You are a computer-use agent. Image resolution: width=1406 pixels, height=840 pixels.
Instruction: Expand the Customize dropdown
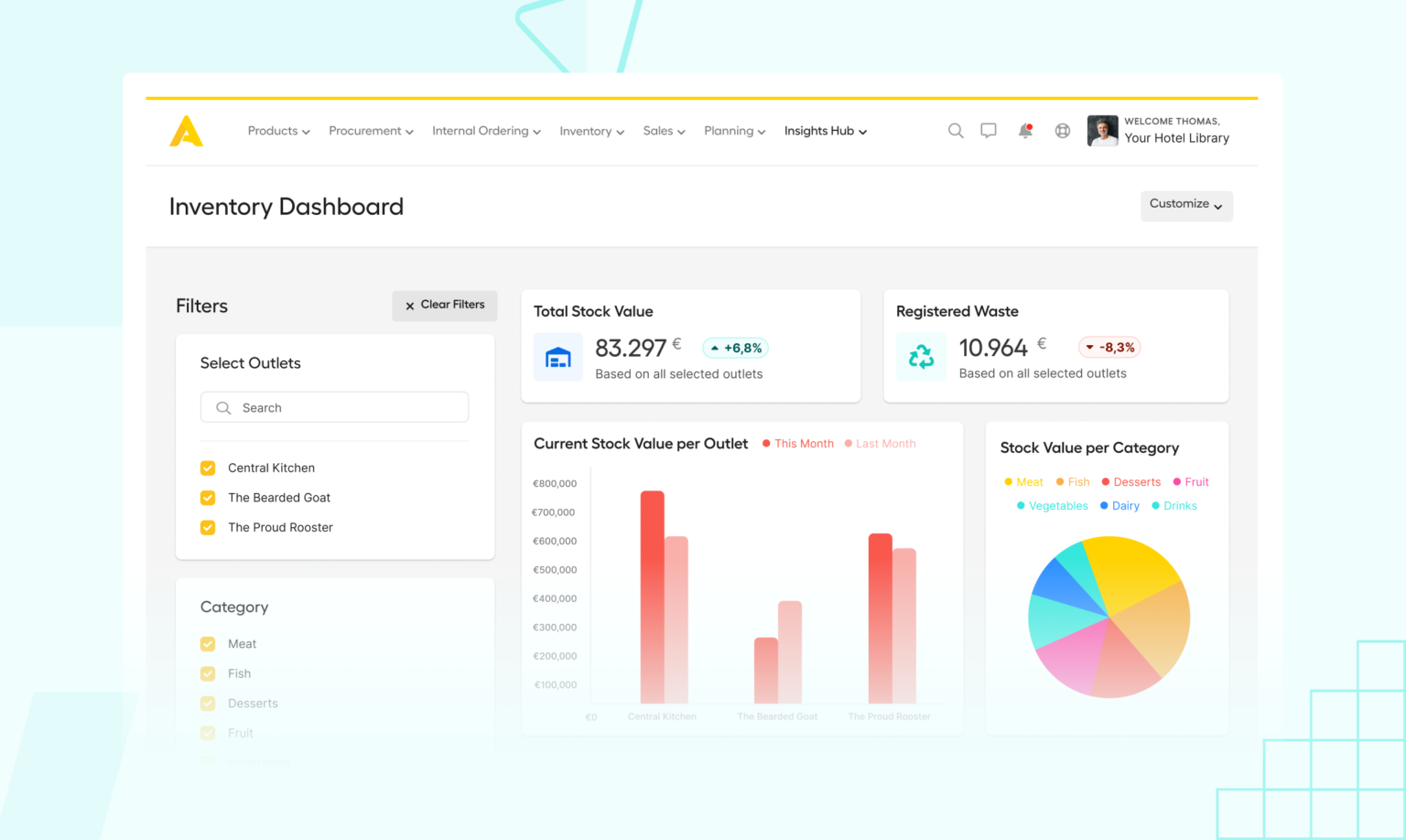coord(1186,205)
